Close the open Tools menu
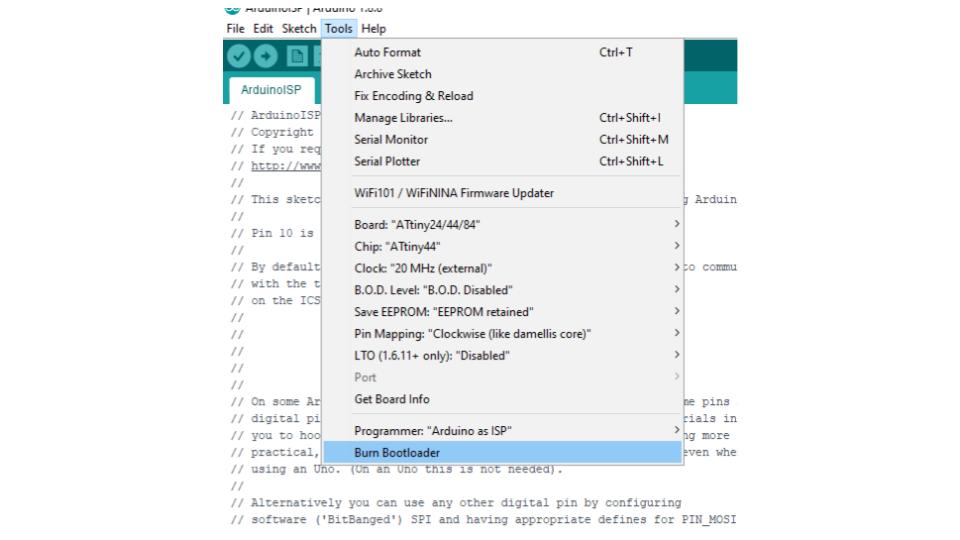 pos(339,29)
